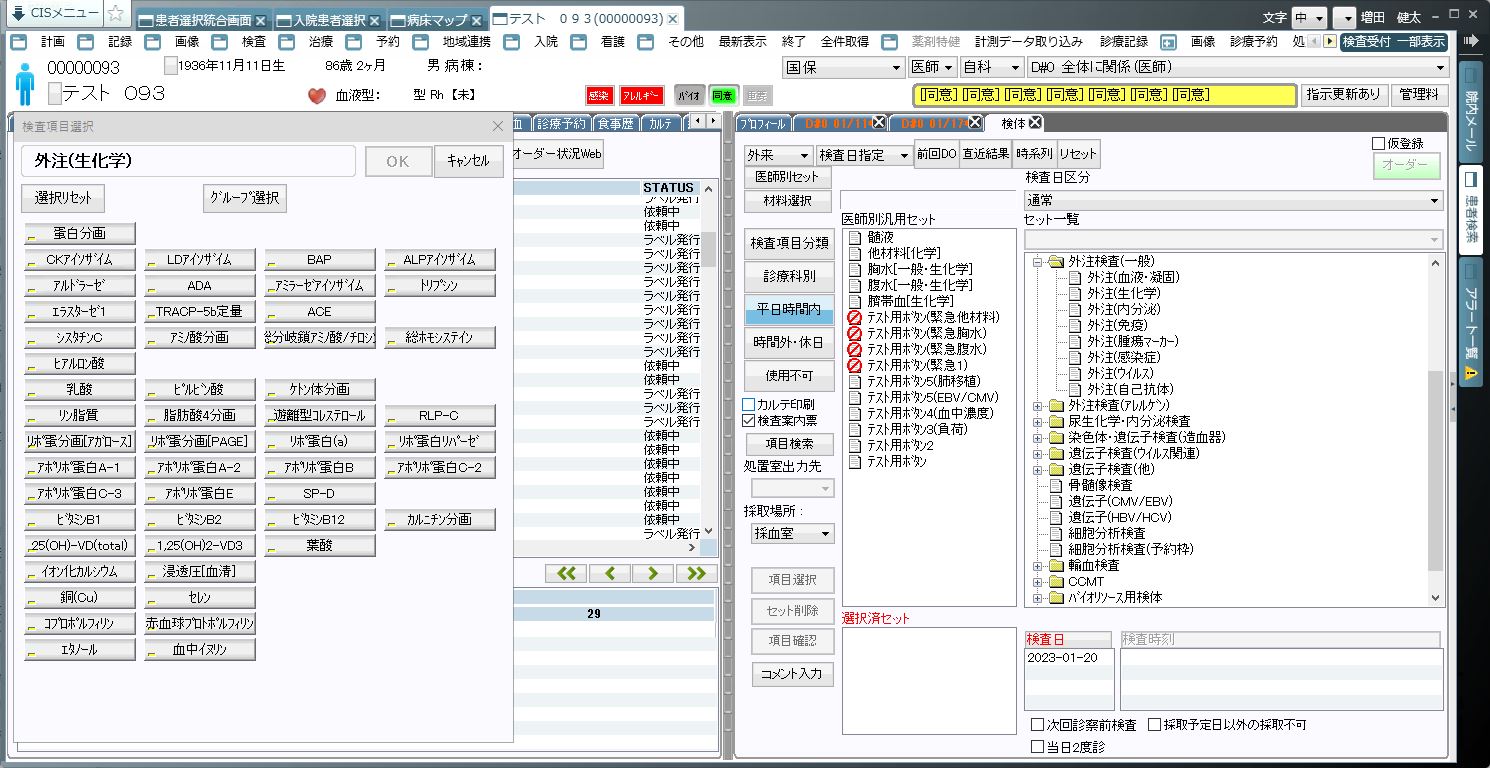Screen dimensions: 1490x768
Task: Click the set tree vertical scrollbar
Action: point(1436,430)
